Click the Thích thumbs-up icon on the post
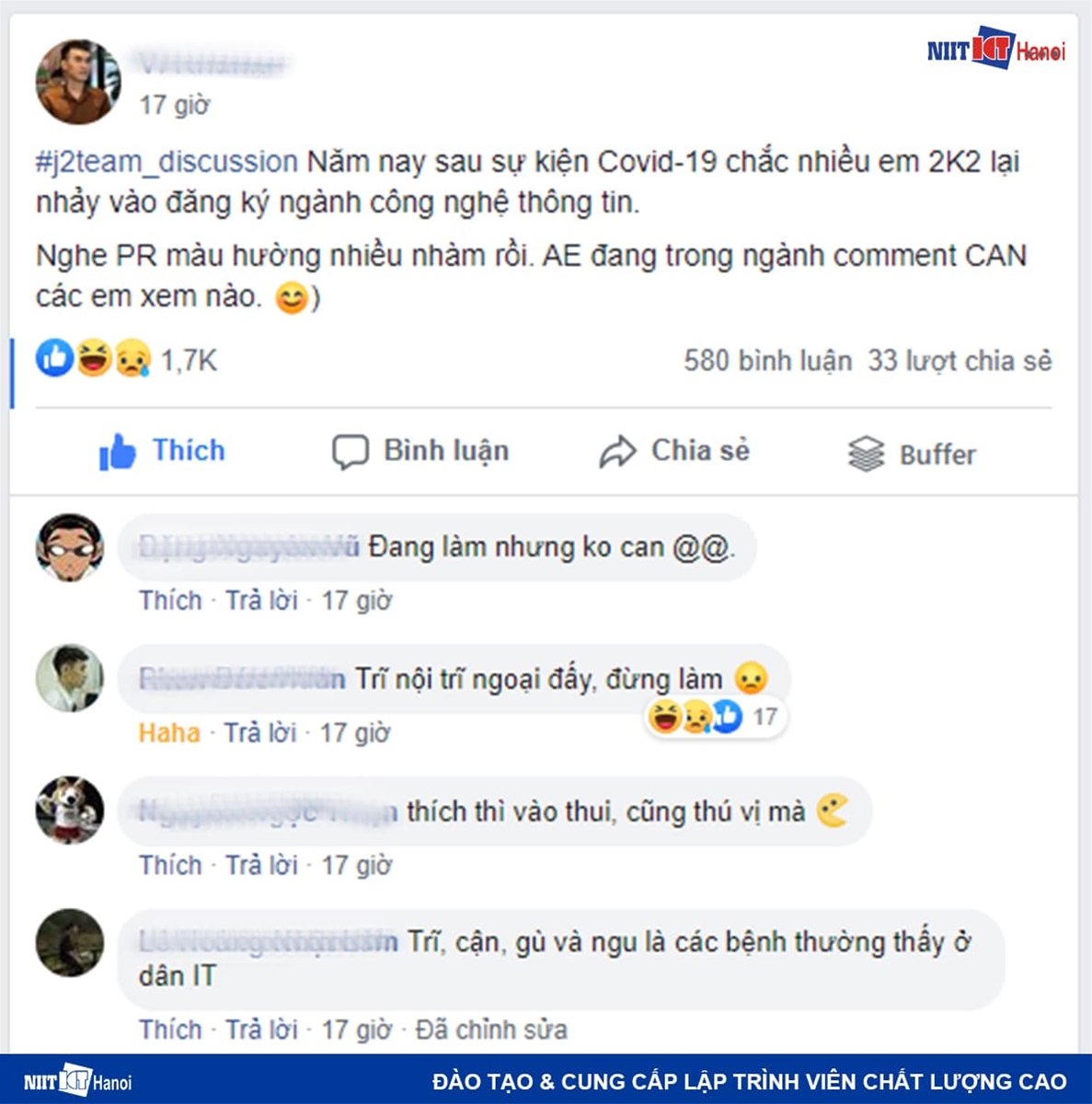 118,452
